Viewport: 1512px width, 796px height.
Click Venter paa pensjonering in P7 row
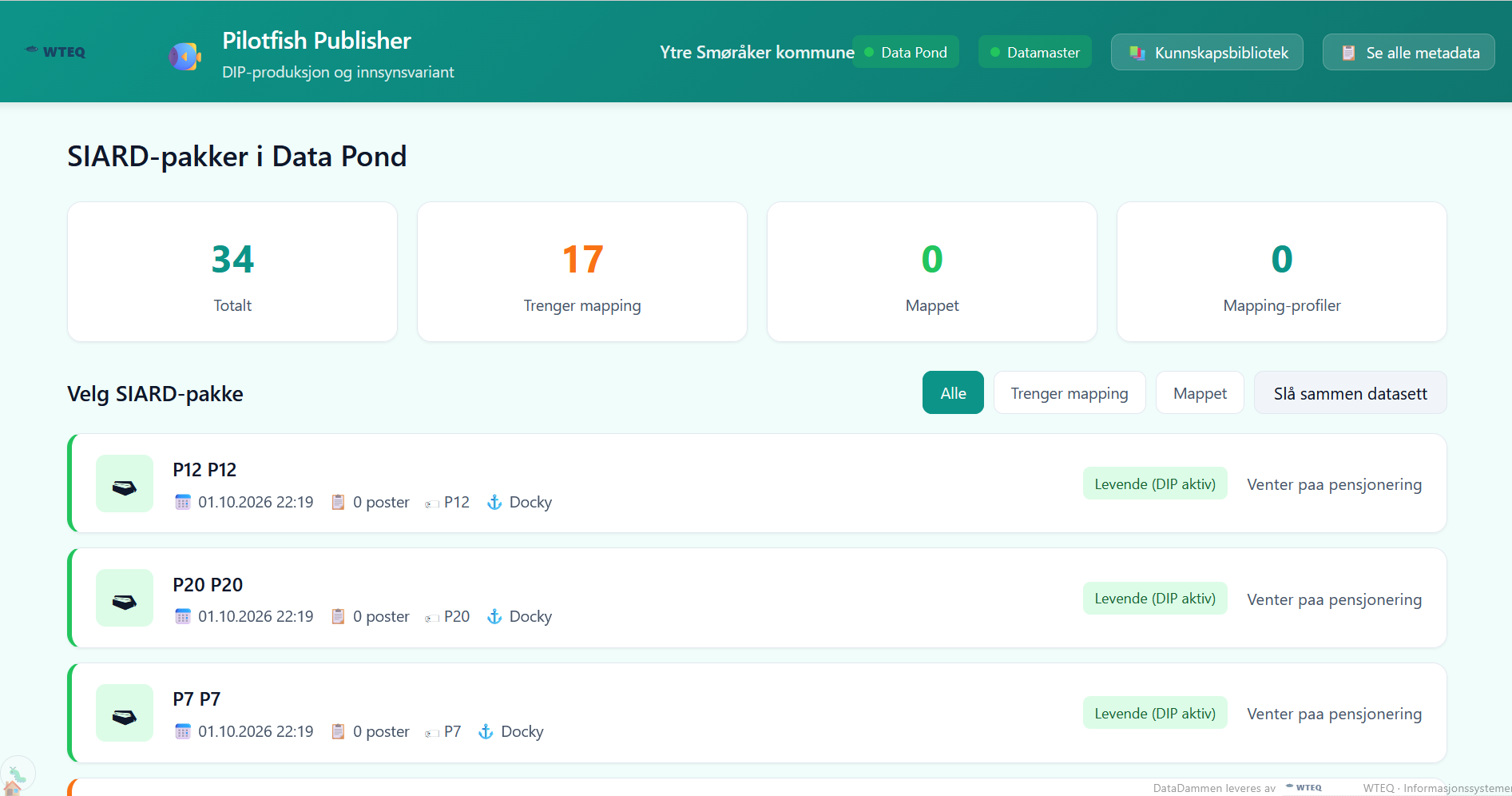pos(1334,714)
